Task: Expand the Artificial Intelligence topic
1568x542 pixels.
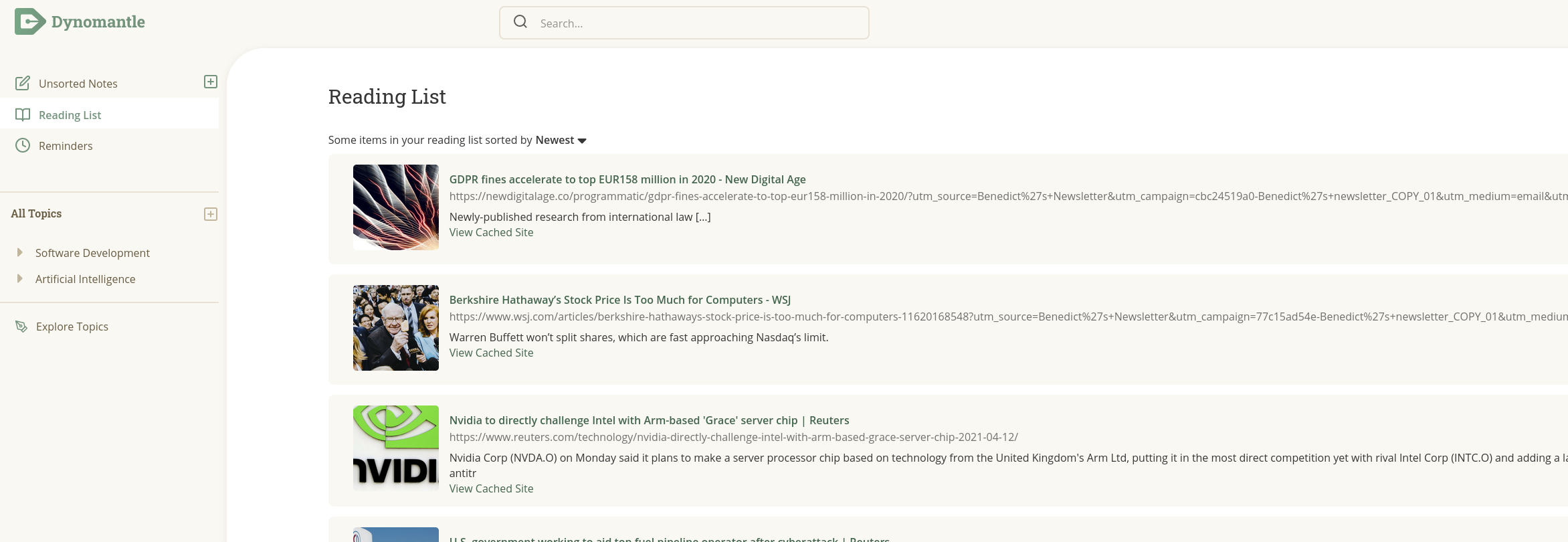Action: click(19, 278)
